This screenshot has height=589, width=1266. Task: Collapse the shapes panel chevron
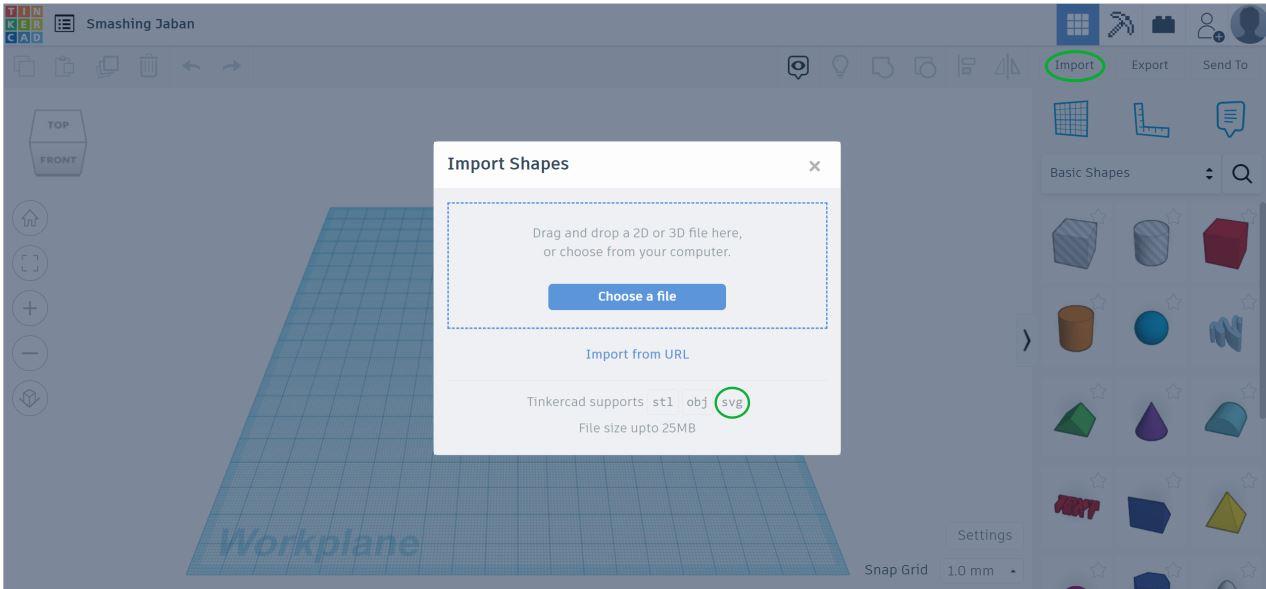1025,339
